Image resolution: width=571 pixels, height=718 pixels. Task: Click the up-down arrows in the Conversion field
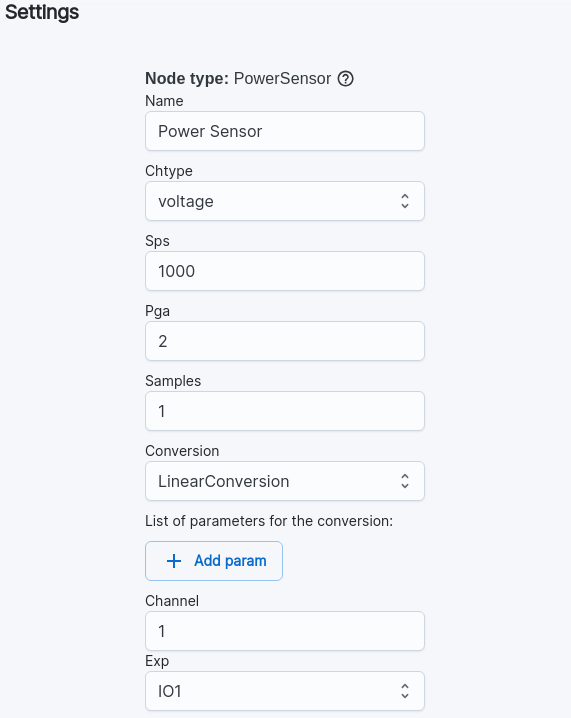[405, 481]
